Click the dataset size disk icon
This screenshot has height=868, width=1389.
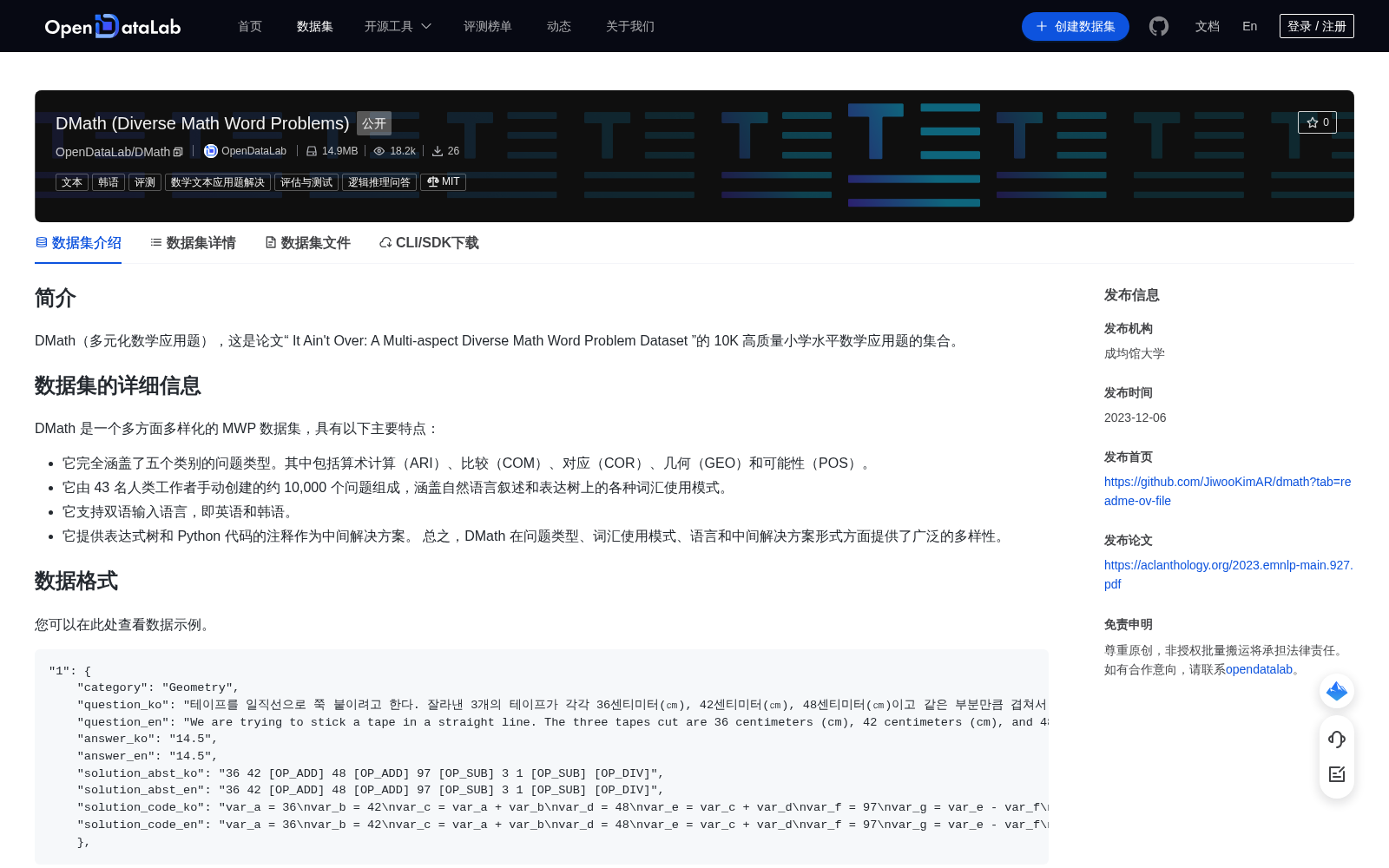click(312, 151)
